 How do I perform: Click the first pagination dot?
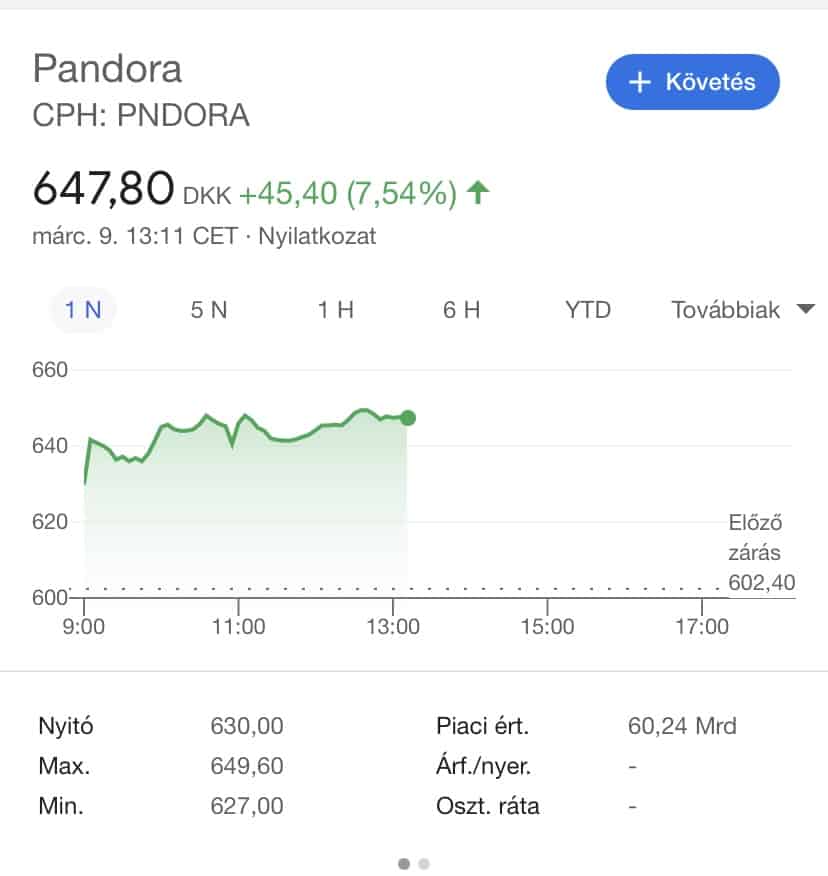pos(404,863)
